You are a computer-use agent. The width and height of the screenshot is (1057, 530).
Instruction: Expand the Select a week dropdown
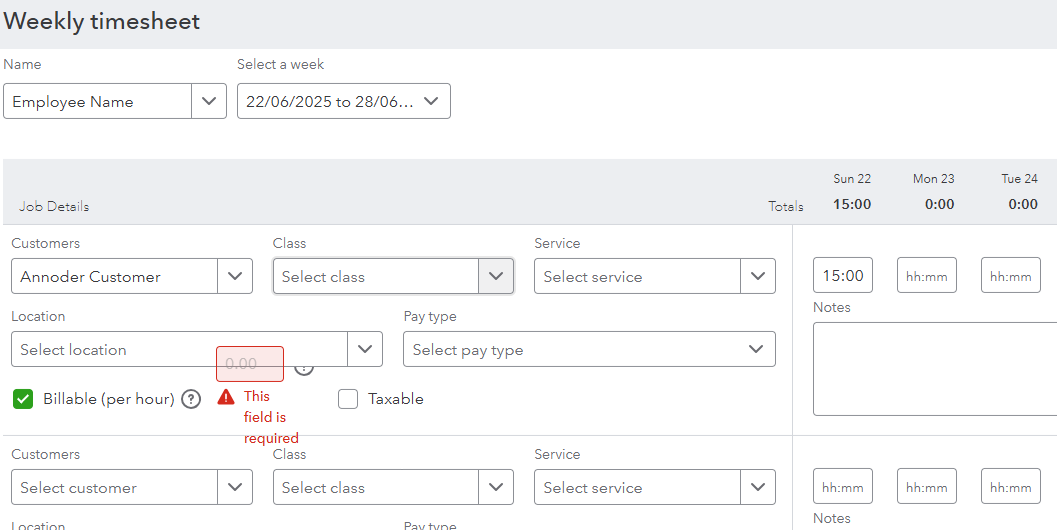click(431, 101)
